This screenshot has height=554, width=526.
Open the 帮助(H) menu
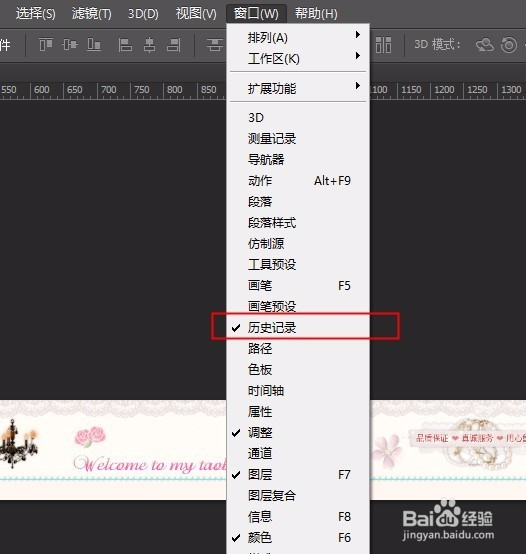tap(316, 14)
